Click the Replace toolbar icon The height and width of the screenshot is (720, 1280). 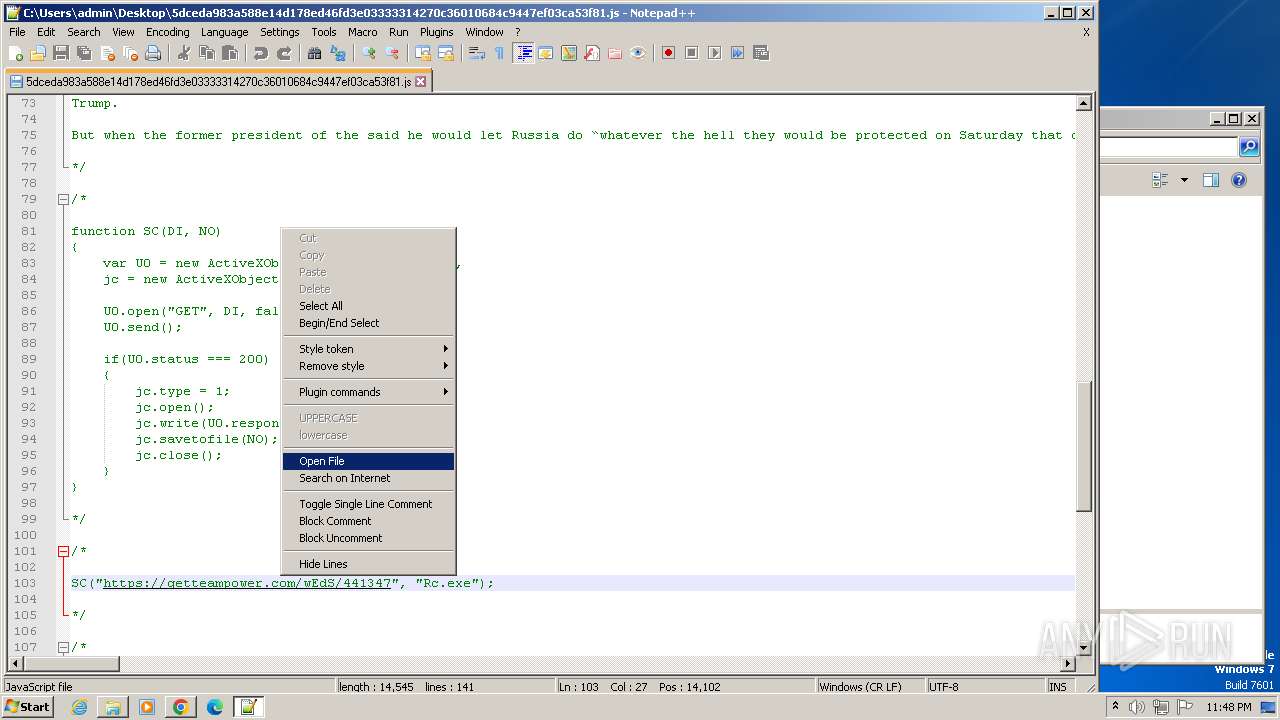click(x=337, y=53)
